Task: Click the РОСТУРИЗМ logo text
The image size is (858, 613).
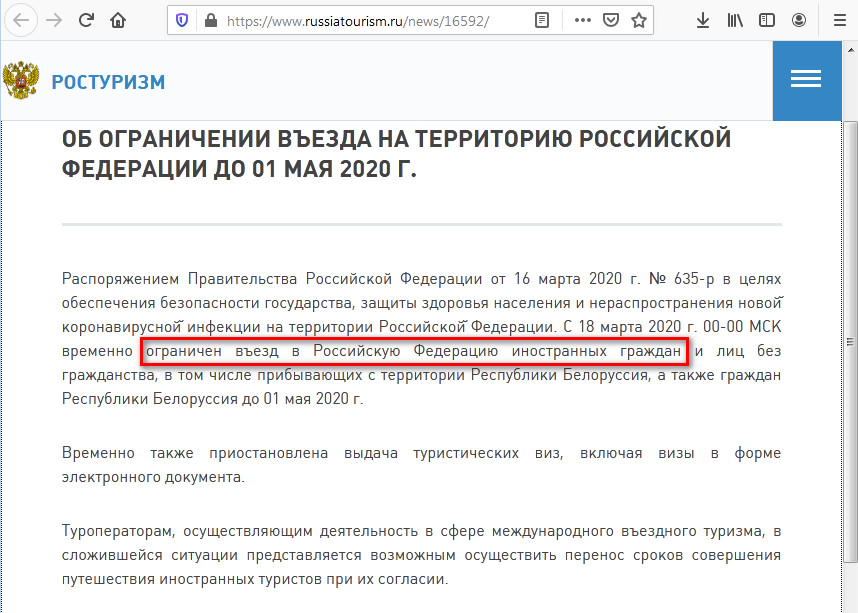Action: pos(108,82)
